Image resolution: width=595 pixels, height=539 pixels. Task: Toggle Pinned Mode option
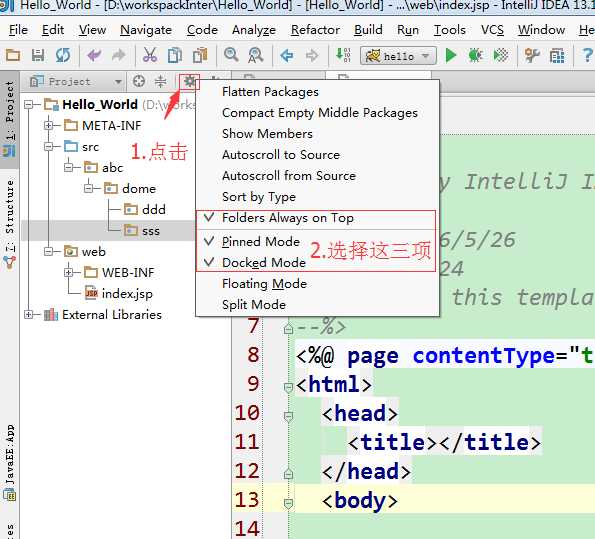pyautogui.click(x=317, y=241)
